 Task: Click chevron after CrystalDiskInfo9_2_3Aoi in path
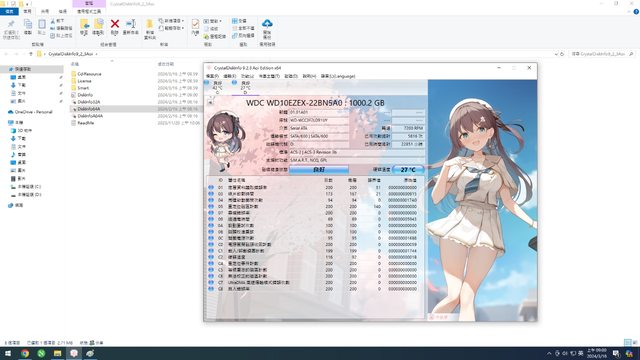pyautogui.click(x=97, y=54)
